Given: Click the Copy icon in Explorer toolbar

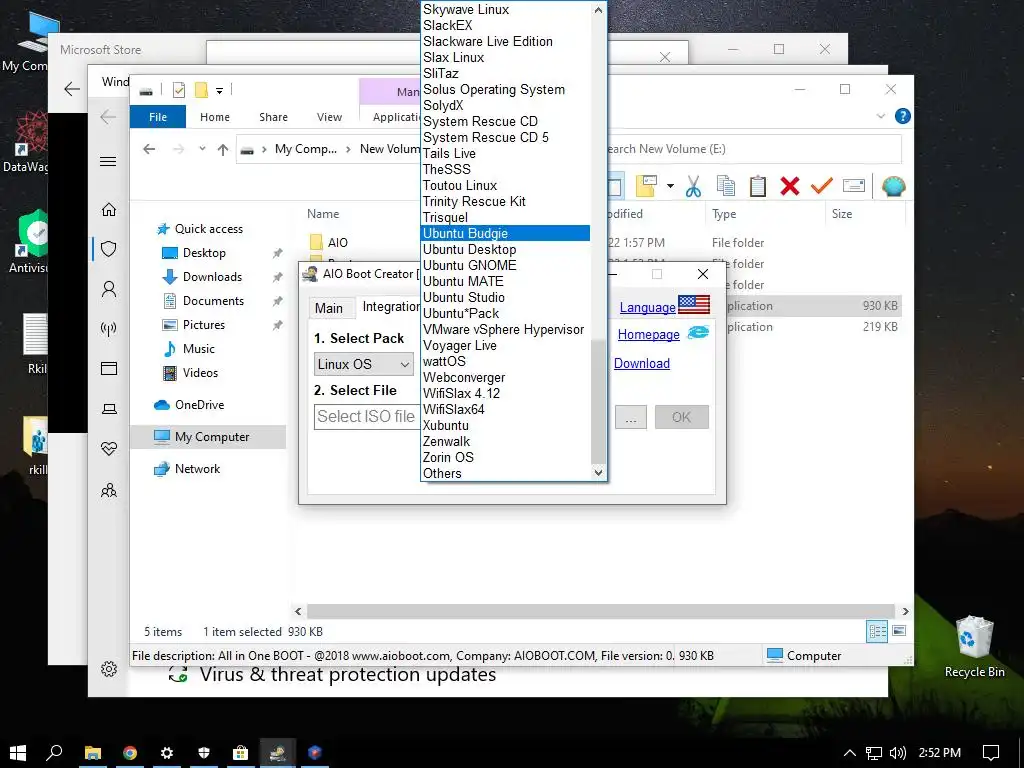Looking at the screenshot, I should 726,187.
